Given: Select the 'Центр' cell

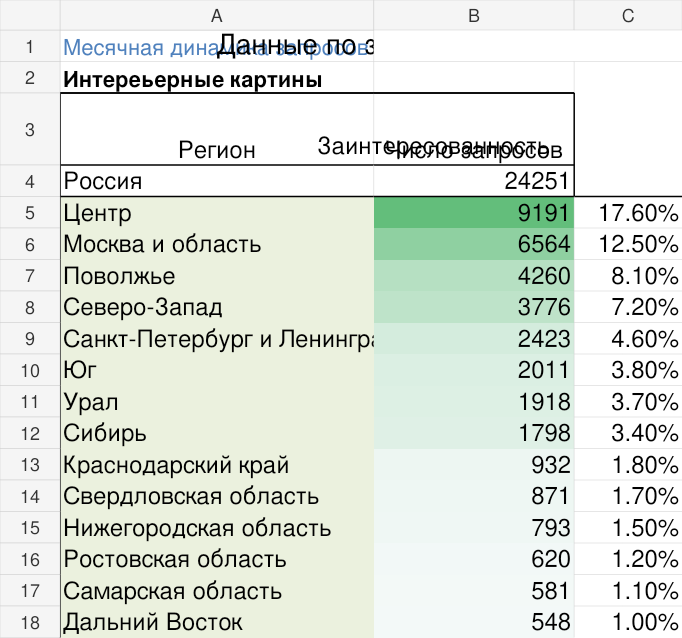Looking at the screenshot, I should [x=217, y=212].
